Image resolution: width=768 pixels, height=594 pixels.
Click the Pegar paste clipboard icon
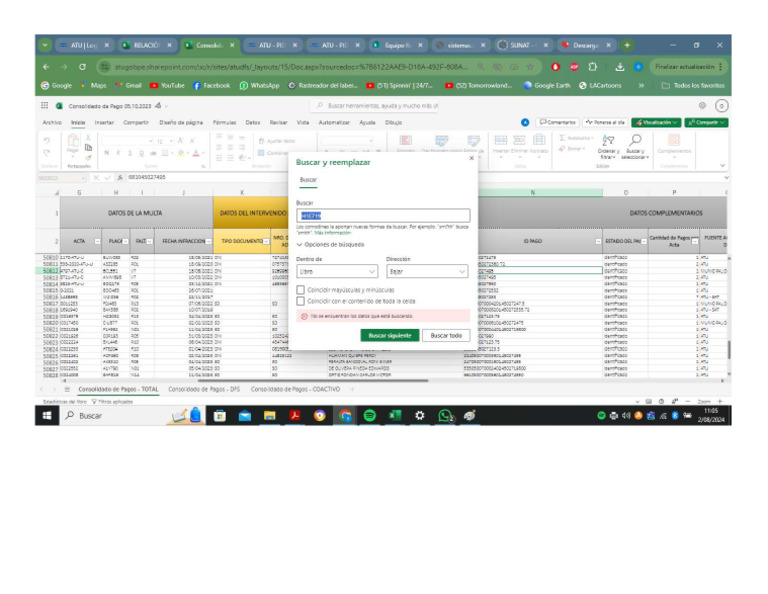pyautogui.click(x=72, y=142)
